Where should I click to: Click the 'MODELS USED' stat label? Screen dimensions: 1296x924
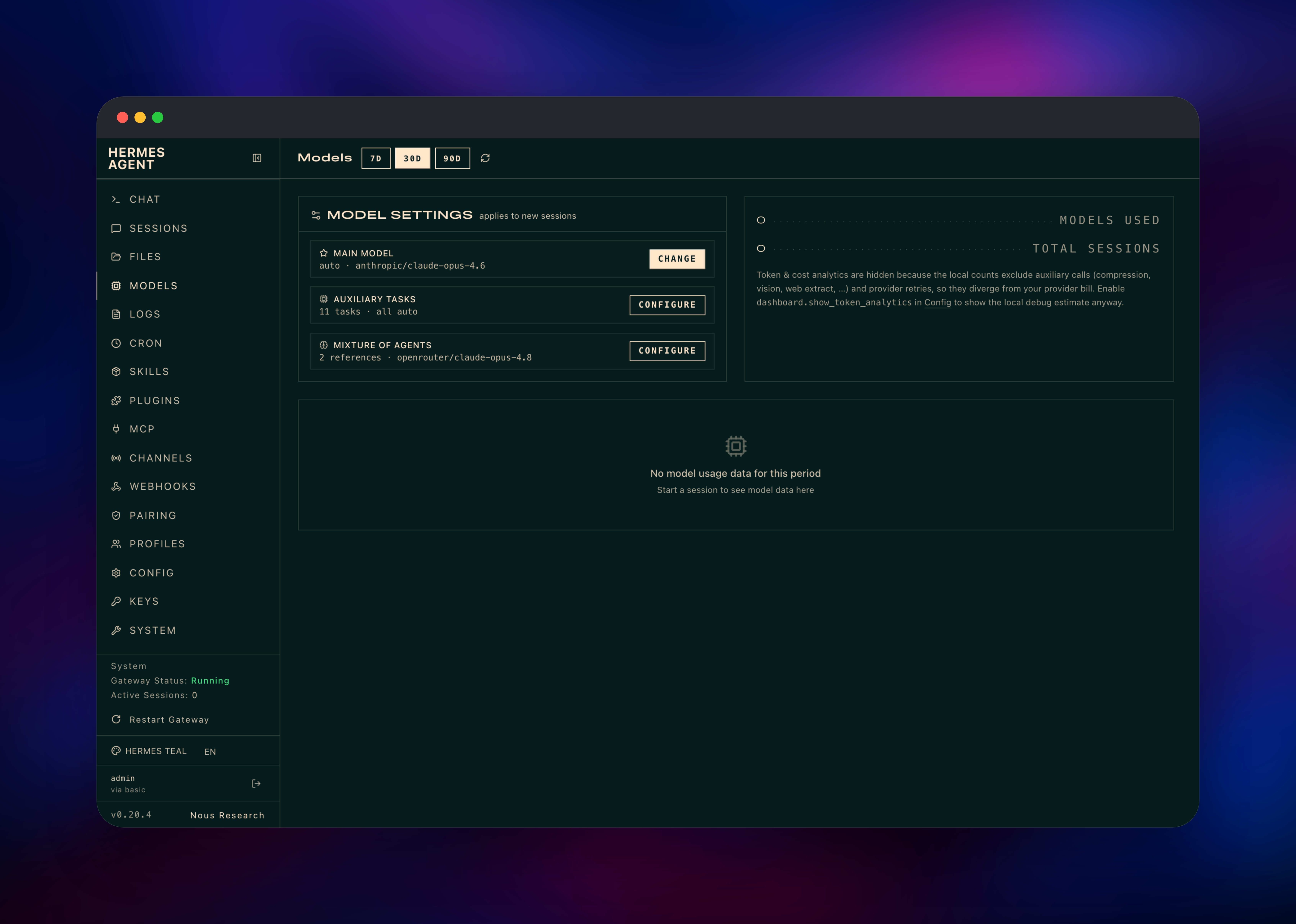click(1110, 220)
